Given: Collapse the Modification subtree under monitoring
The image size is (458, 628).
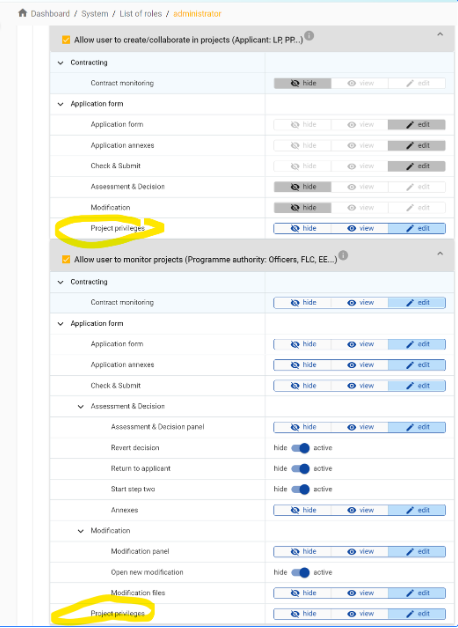Looking at the screenshot, I should coord(80,531).
